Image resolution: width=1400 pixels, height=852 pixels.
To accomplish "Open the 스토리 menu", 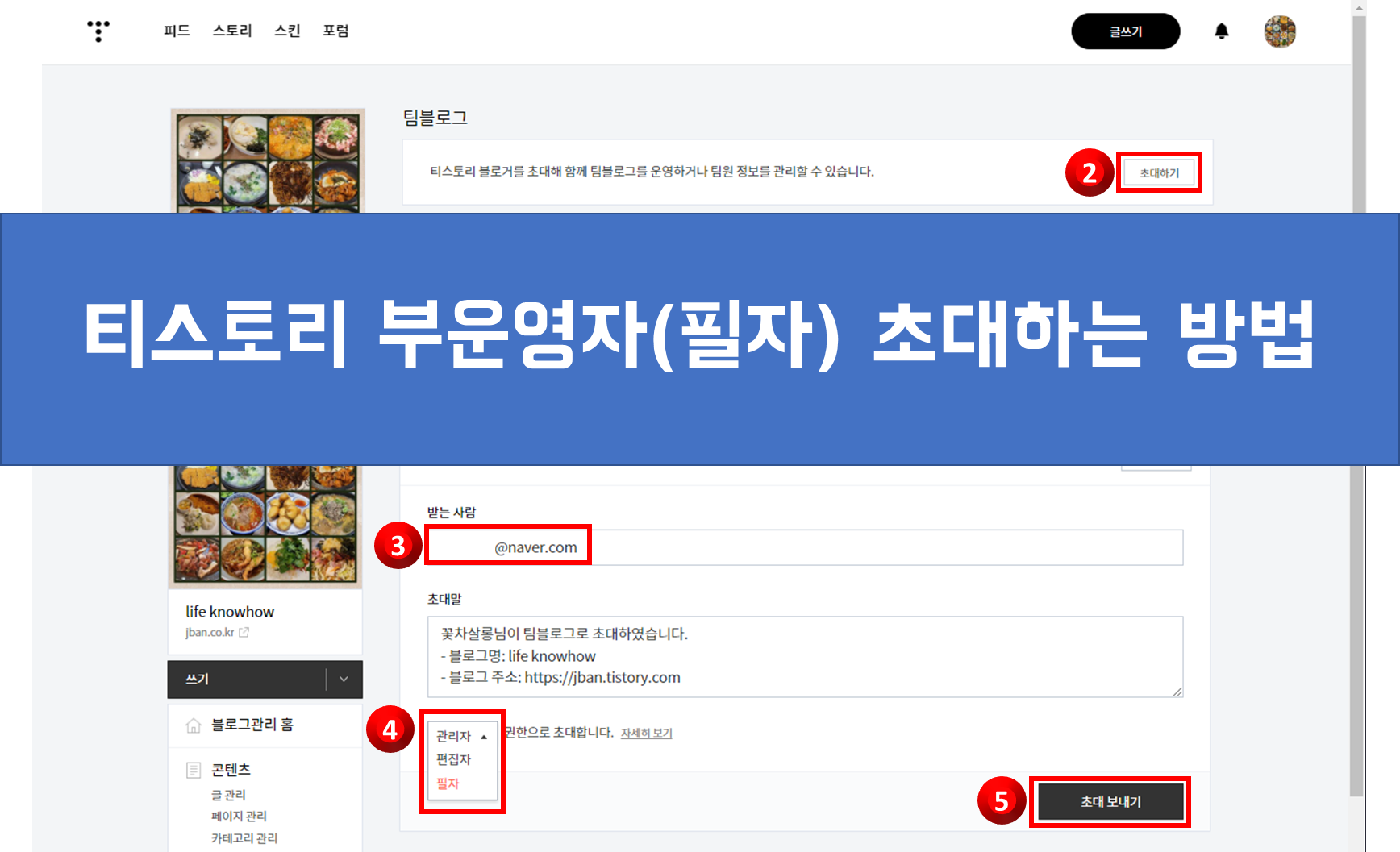I will pyautogui.click(x=232, y=31).
